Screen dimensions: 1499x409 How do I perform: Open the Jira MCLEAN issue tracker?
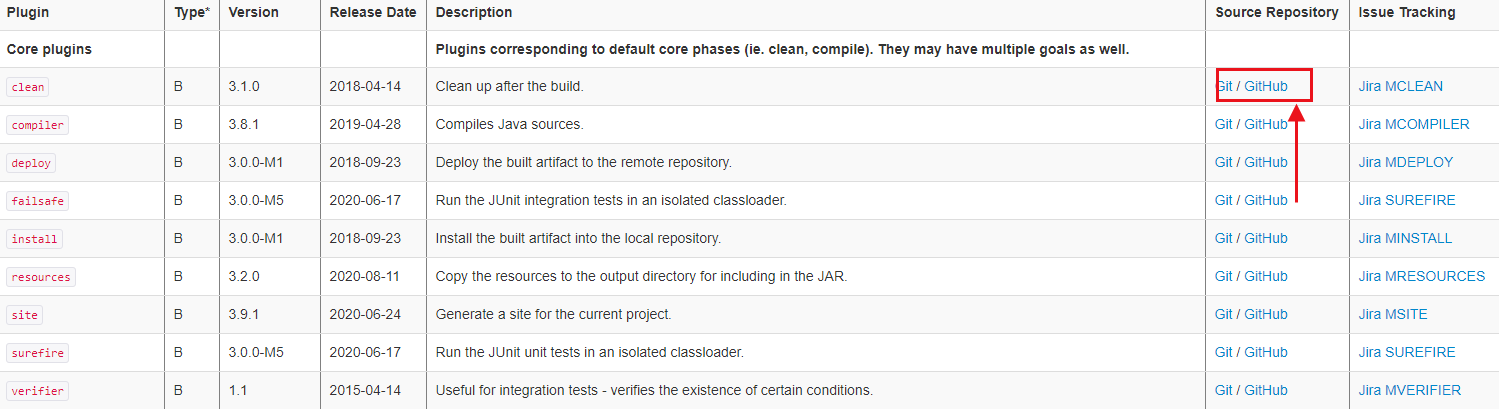(1401, 86)
